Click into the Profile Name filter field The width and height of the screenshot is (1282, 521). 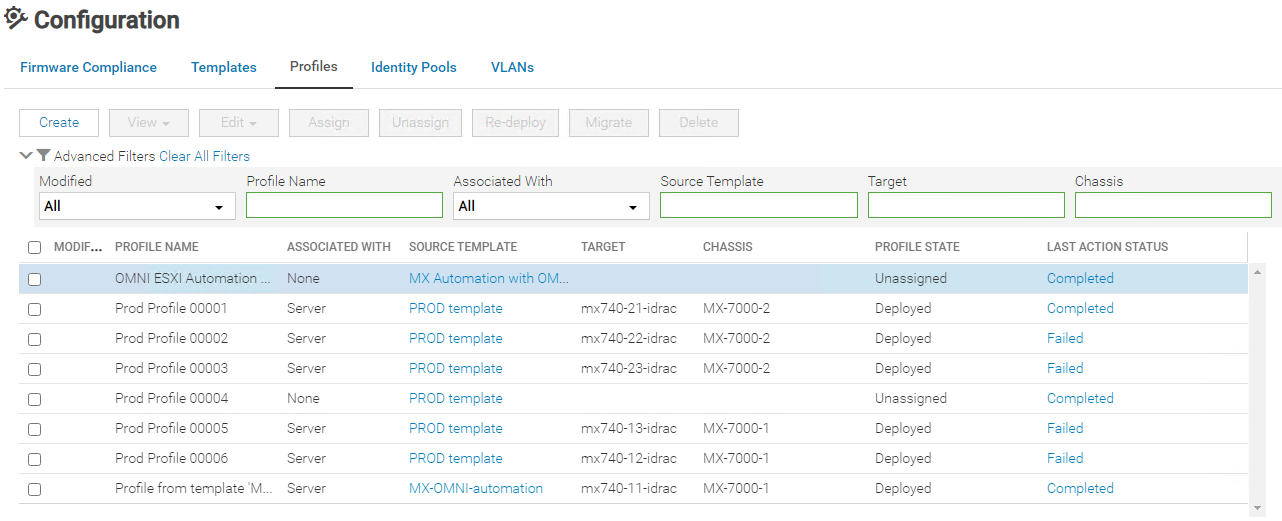(344, 206)
